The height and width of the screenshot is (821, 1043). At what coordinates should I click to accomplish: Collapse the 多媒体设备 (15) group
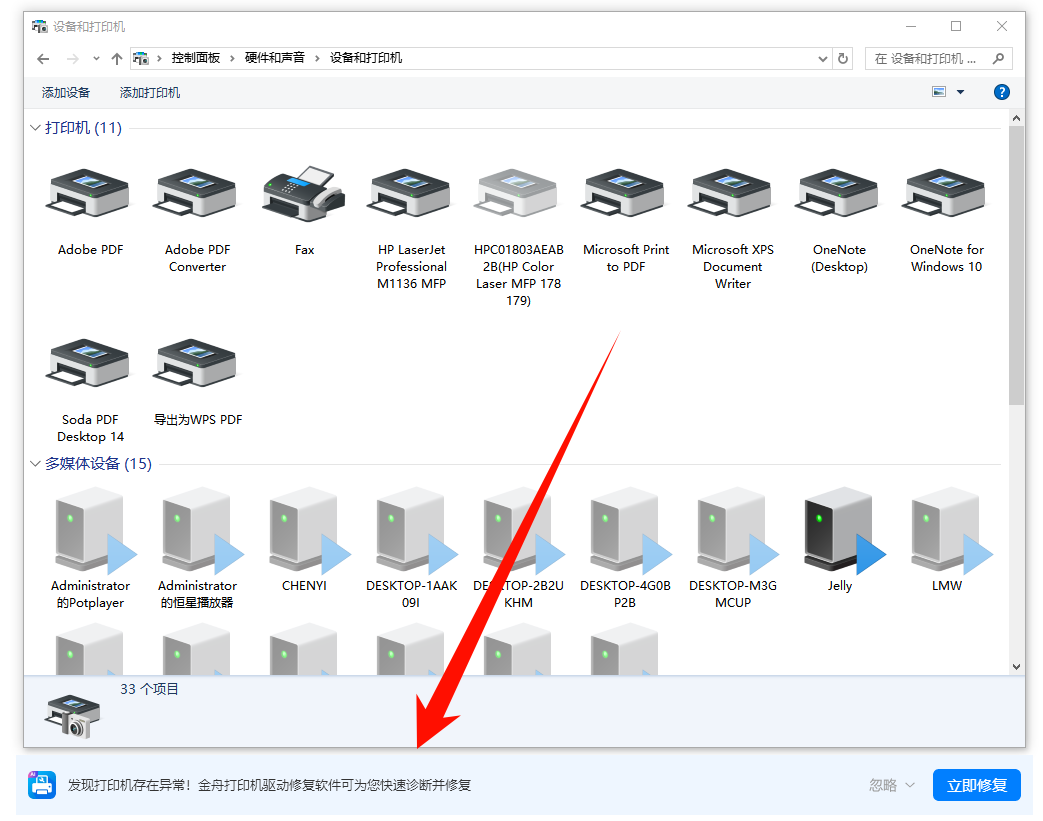(35, 464)
